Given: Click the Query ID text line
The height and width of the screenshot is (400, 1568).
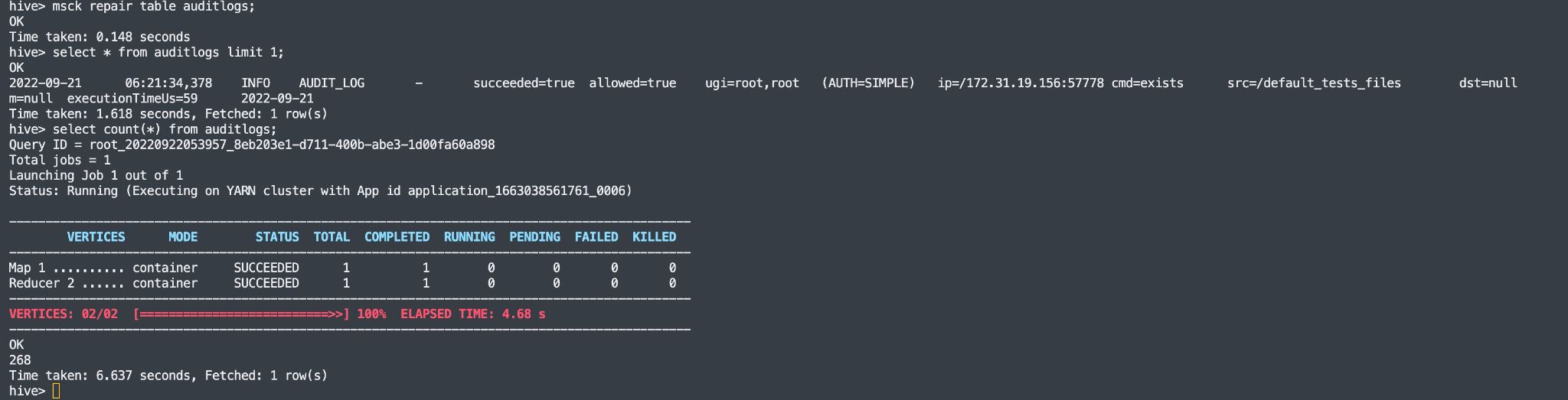Looking at the screenshot, I should point(252,145).
